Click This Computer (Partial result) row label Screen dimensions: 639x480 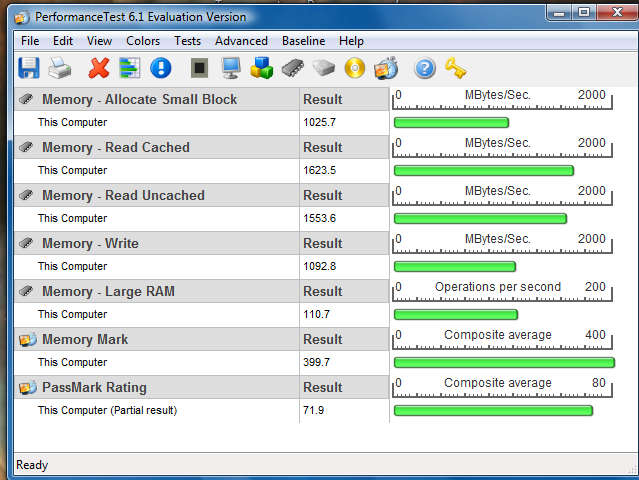(108, 410)
